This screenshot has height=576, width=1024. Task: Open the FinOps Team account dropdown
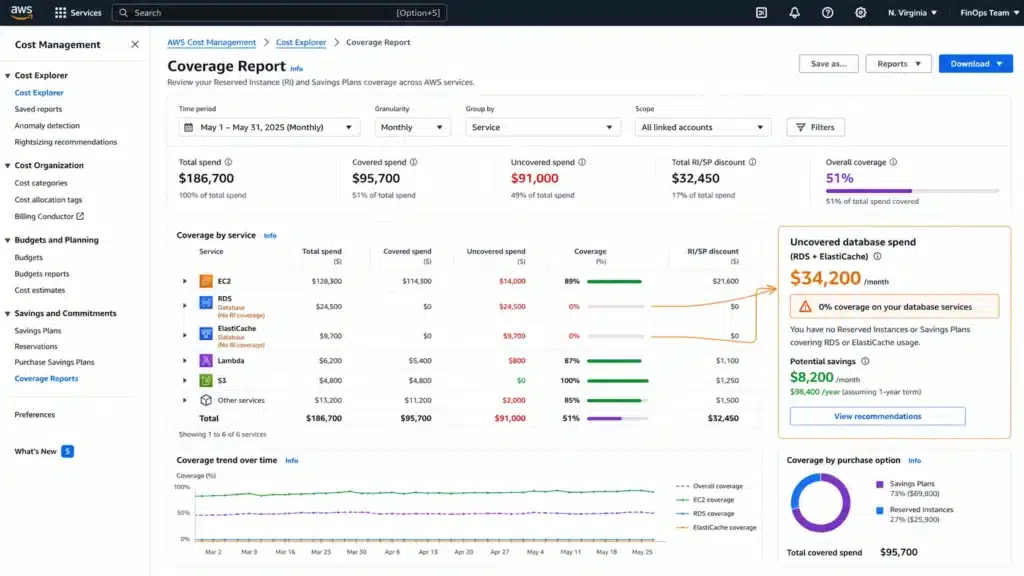tap(989, 12)
